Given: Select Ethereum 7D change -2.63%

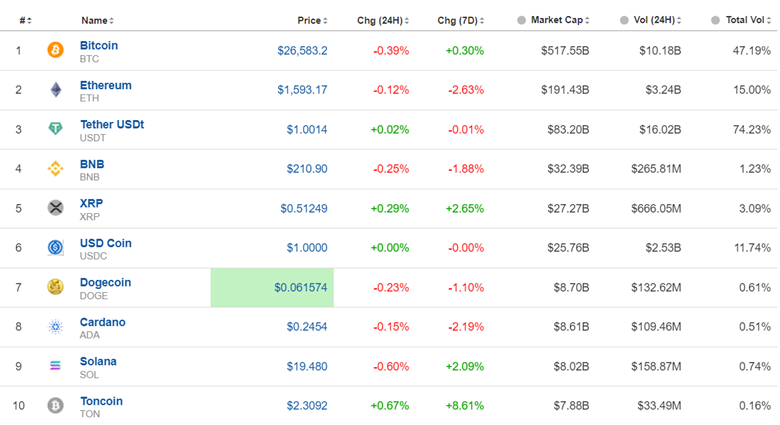Looking at the screenshot, I should tap(466, 90).
